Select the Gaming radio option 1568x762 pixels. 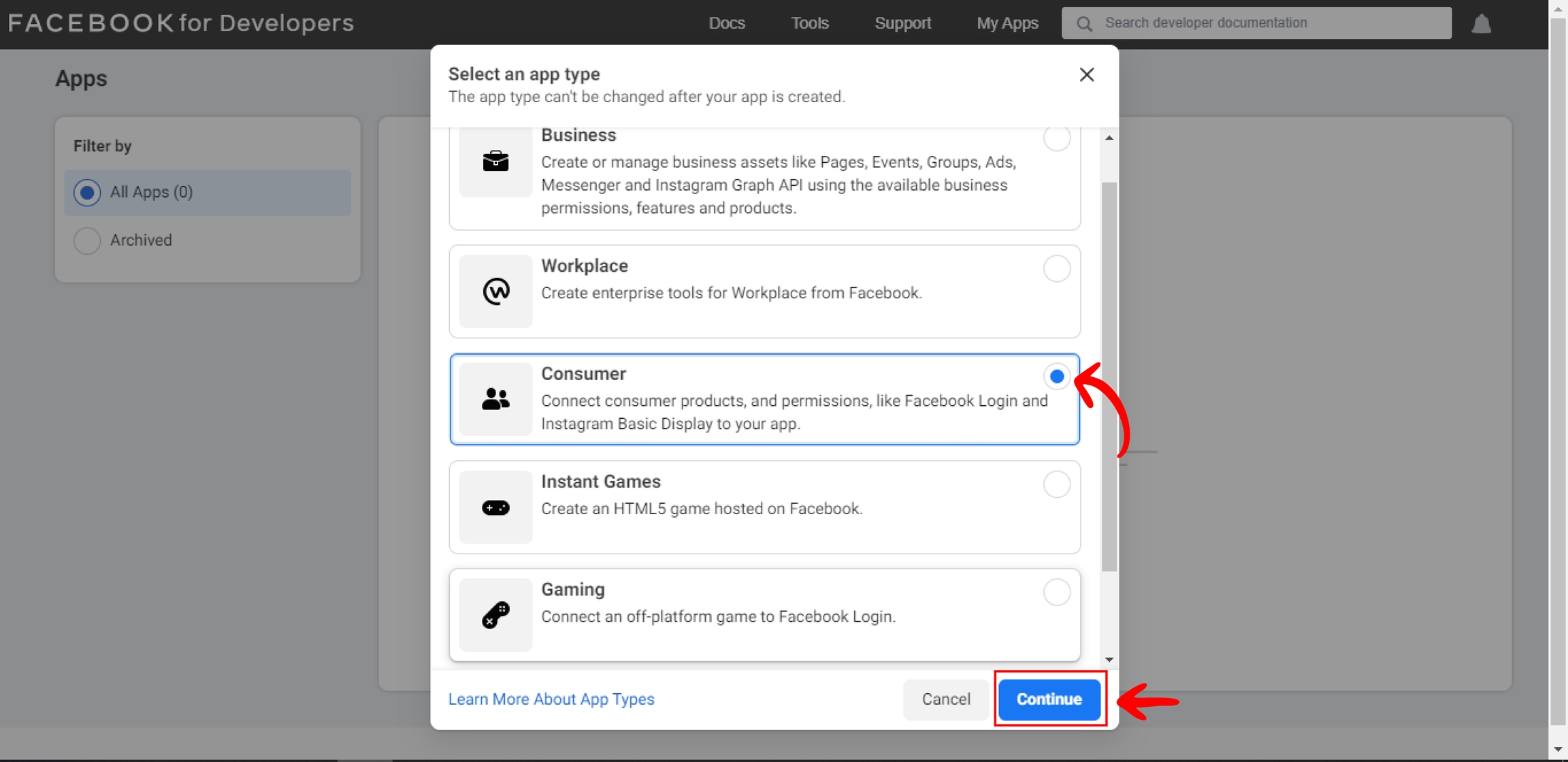pyautogui.click(x=1056, y=592)
